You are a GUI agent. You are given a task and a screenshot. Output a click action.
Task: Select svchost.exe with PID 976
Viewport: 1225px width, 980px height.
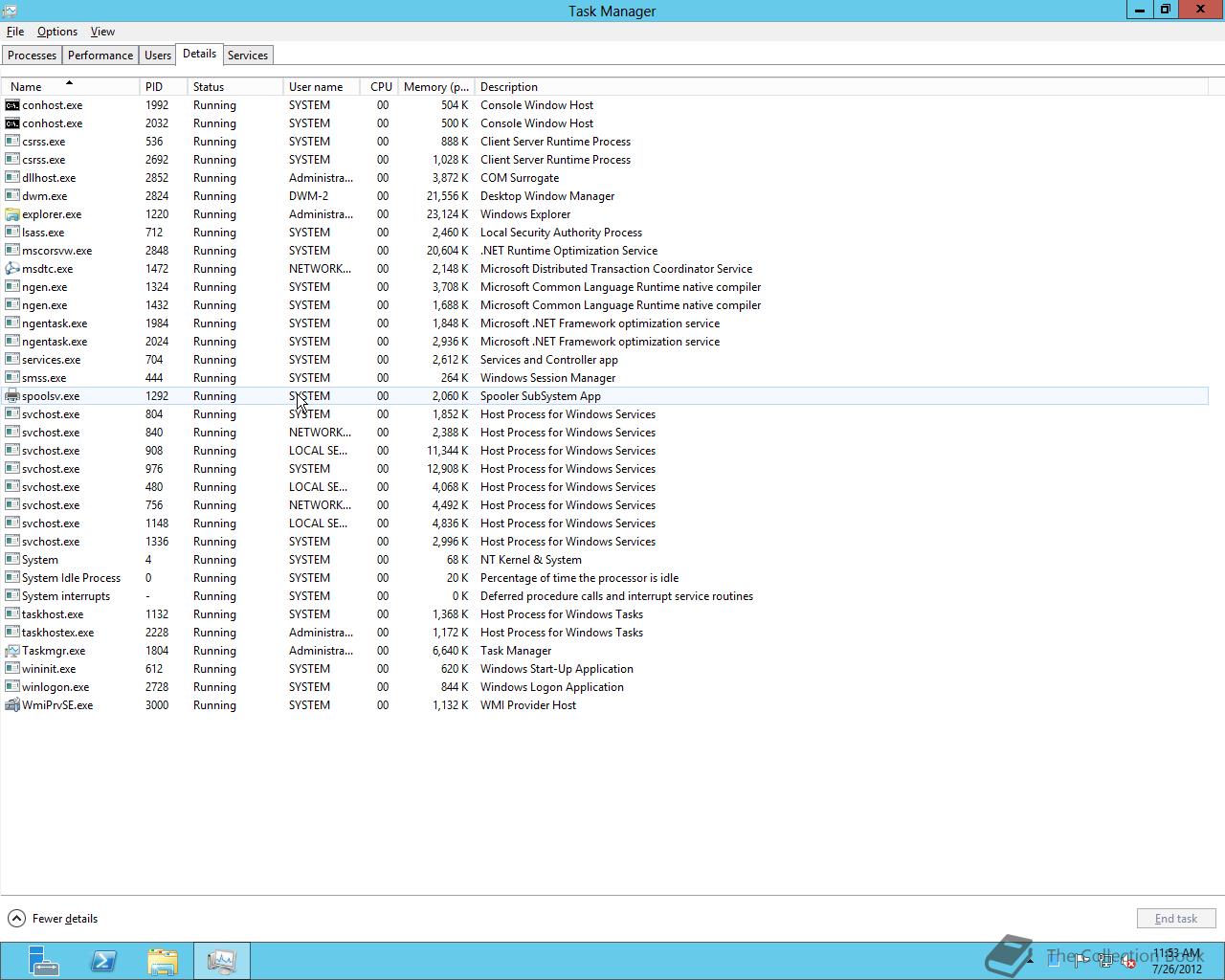tap(605, 469)
